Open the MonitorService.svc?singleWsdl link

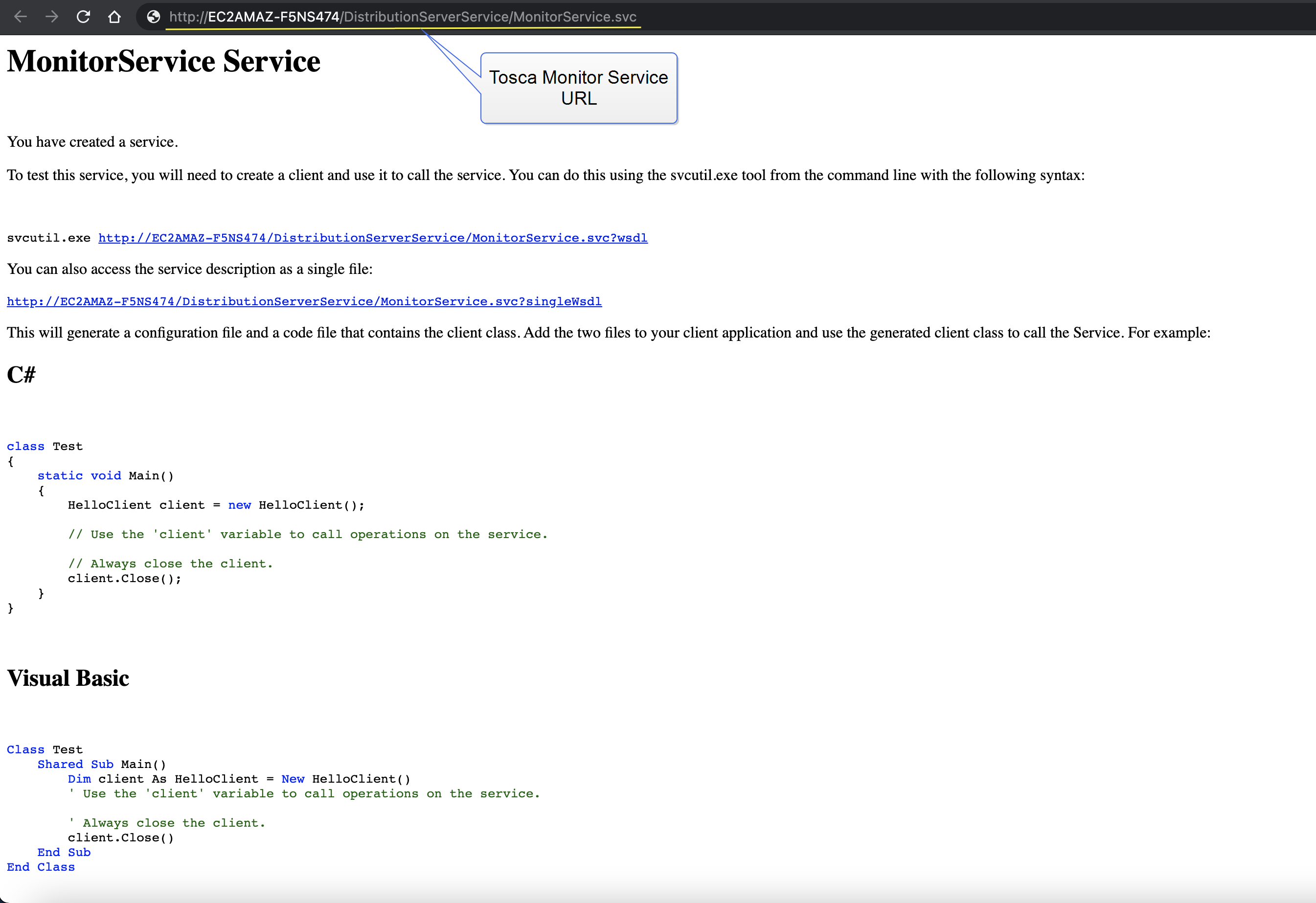coord(304,301)
